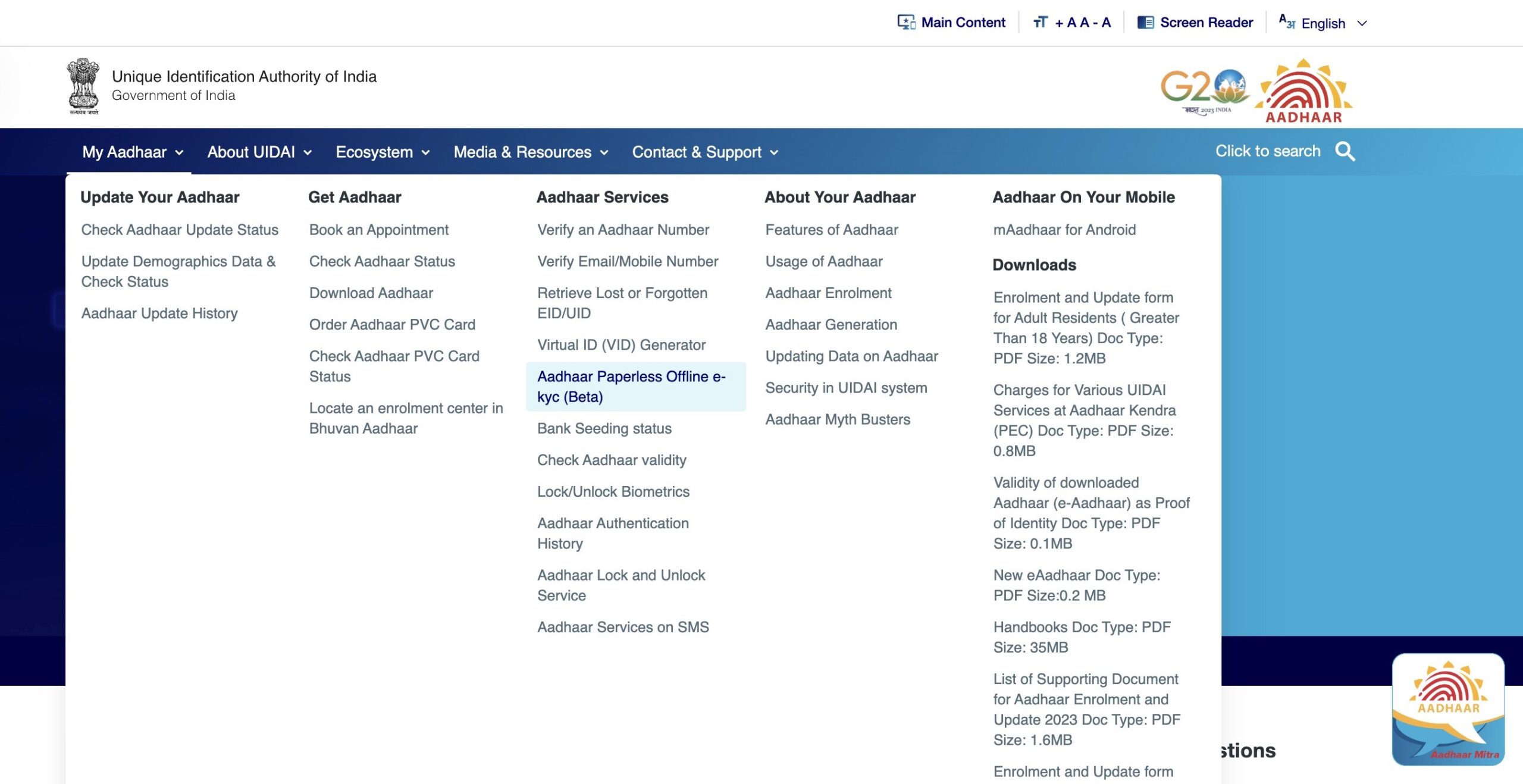Screen dimensions: 1523x784
Task: Open Aadhaar Myth Busters
Action: tap(838, 419)
